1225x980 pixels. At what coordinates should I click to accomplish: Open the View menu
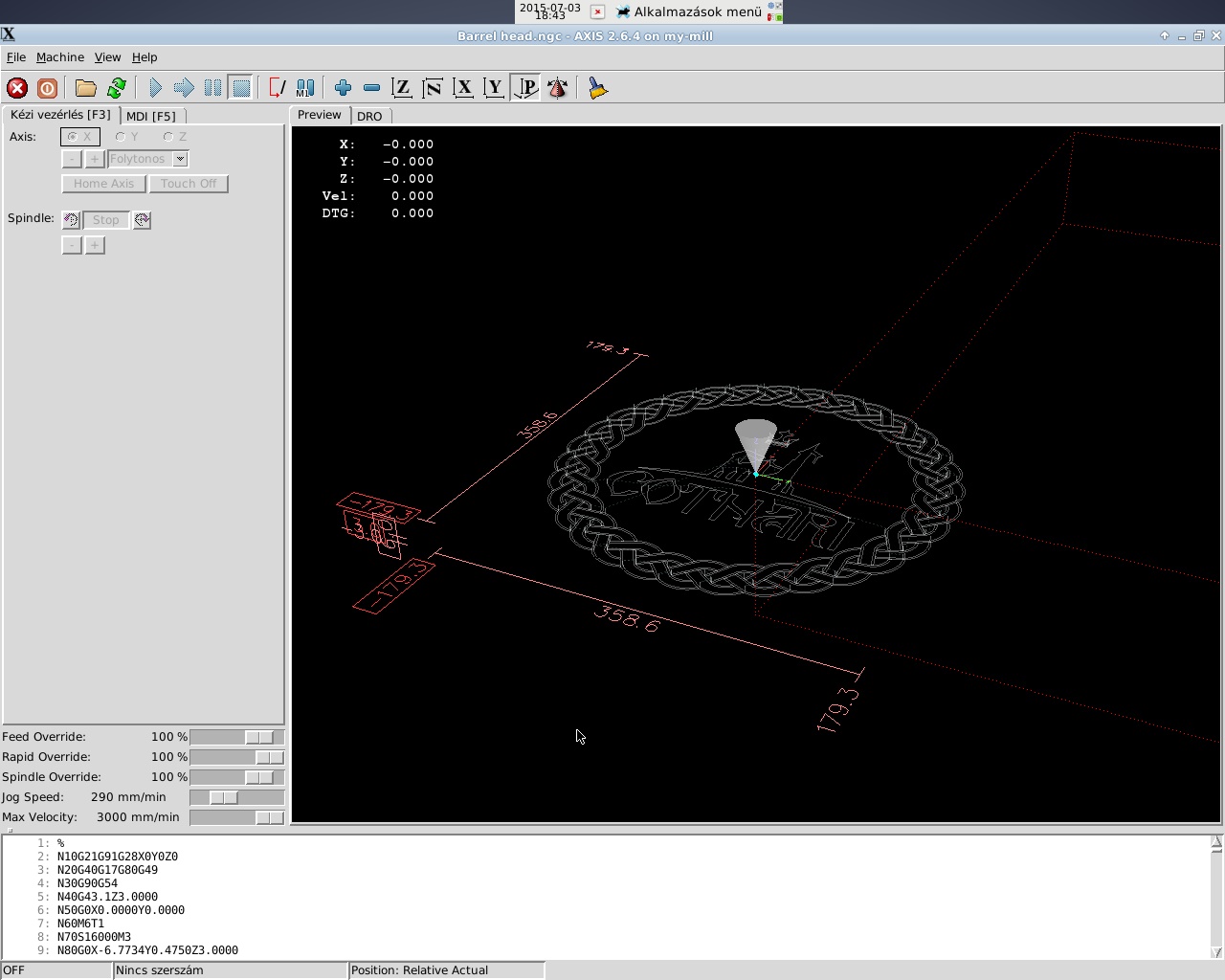coord(107,57)
